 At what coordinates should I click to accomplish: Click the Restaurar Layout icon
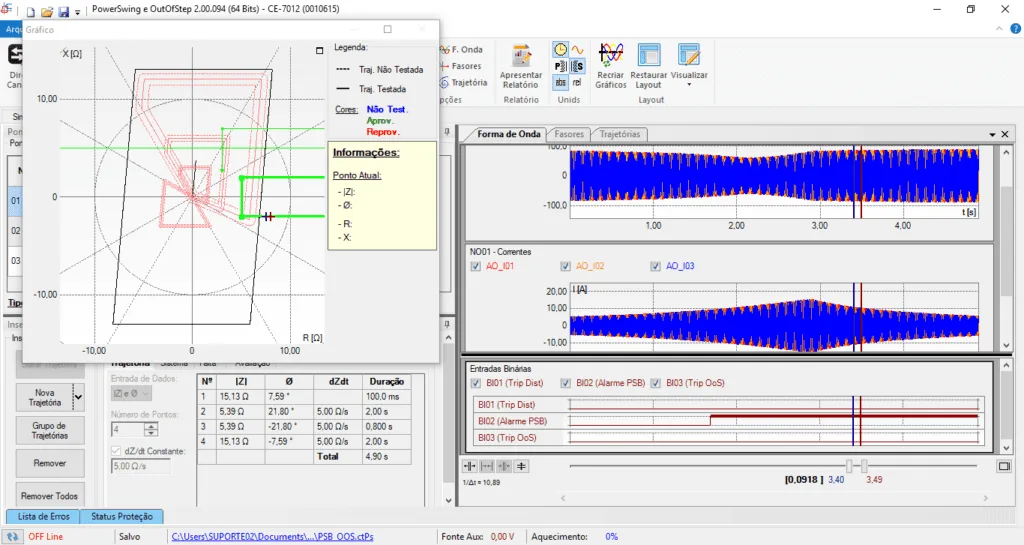(649, 57)
